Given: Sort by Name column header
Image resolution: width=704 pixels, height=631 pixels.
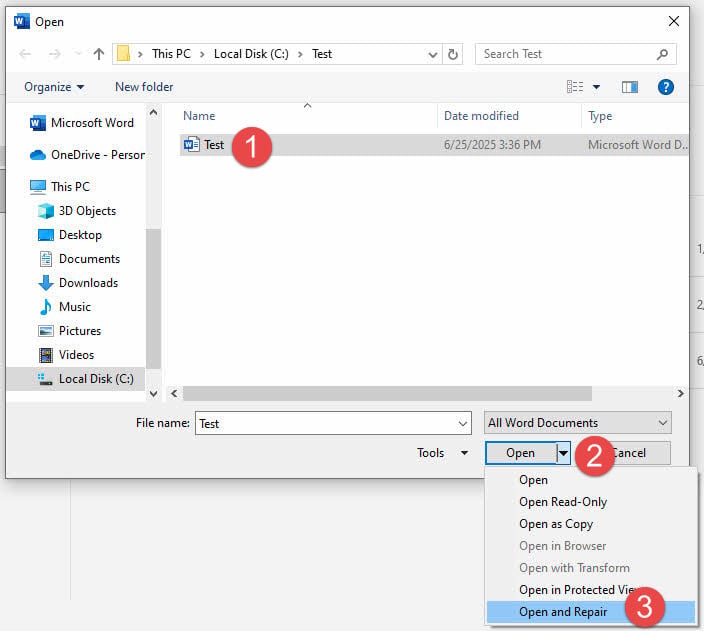Looking at the screenshot, I should click(199, 116).
